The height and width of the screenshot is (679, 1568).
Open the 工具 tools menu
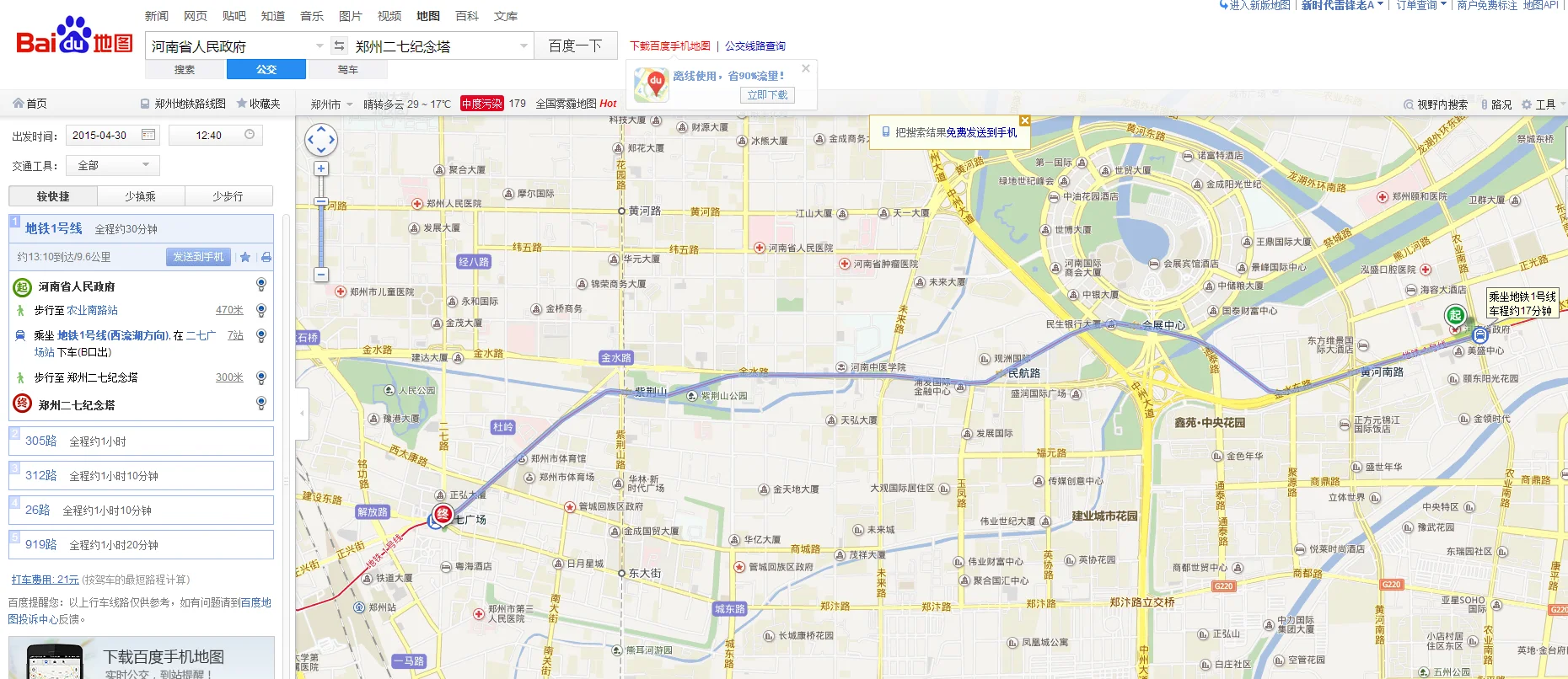point(1544,104)
